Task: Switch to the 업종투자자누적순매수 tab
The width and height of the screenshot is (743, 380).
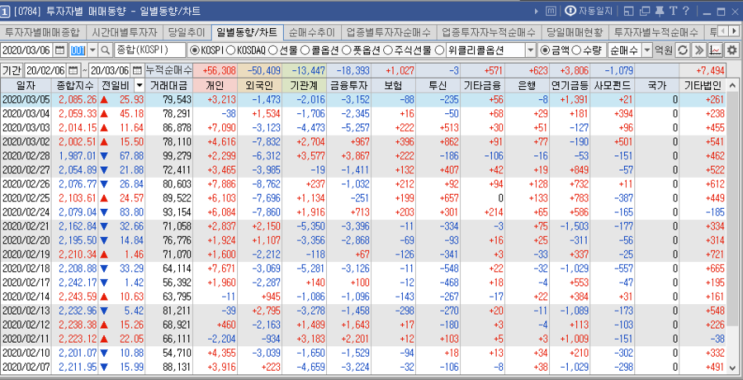Action: (488, 32)
